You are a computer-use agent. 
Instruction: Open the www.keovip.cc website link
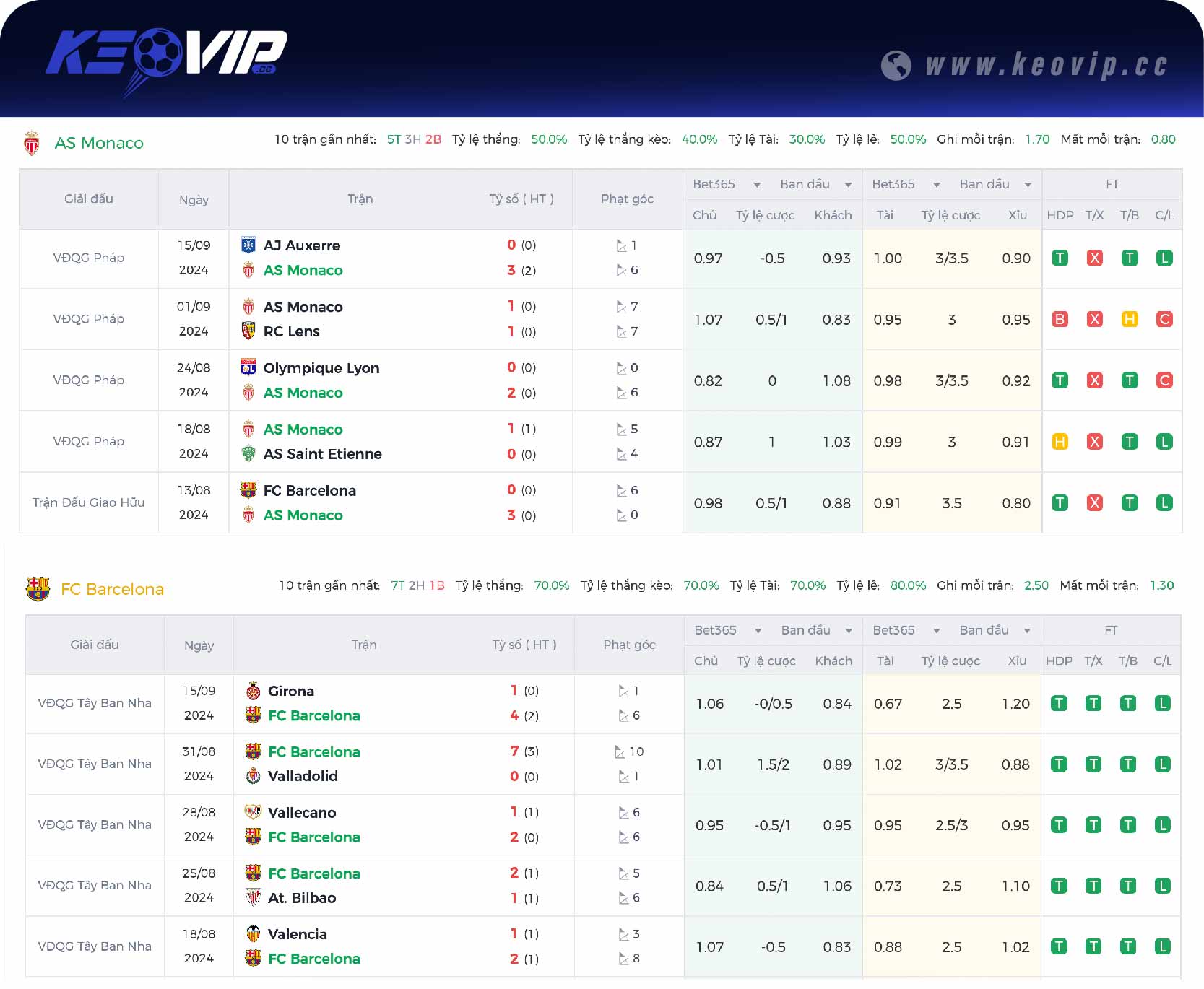pos(1047,65)
